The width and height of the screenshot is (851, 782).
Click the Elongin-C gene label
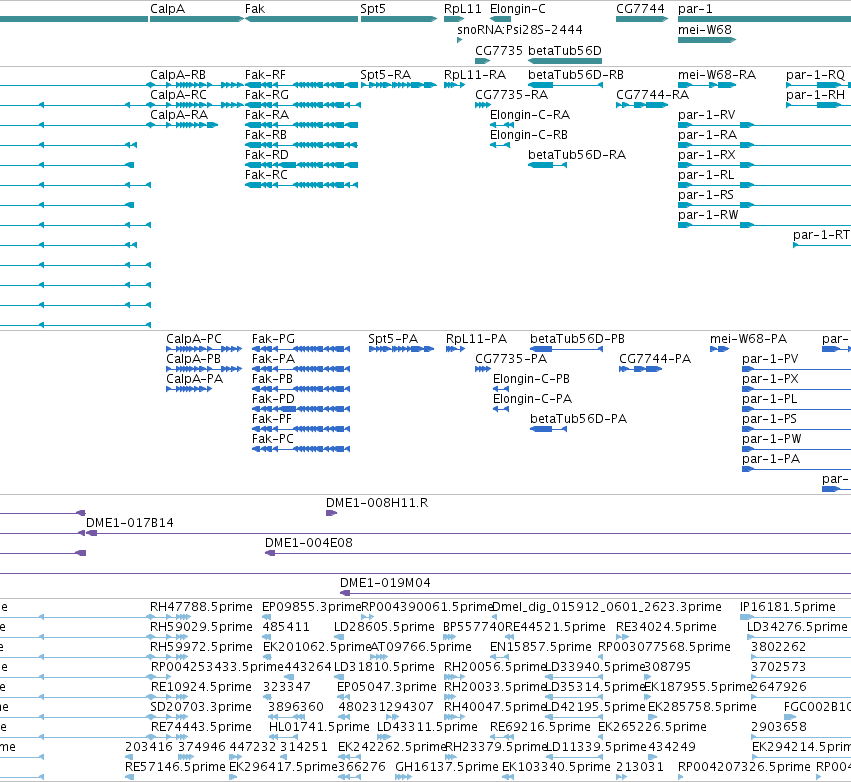click(x=518, y=9)
